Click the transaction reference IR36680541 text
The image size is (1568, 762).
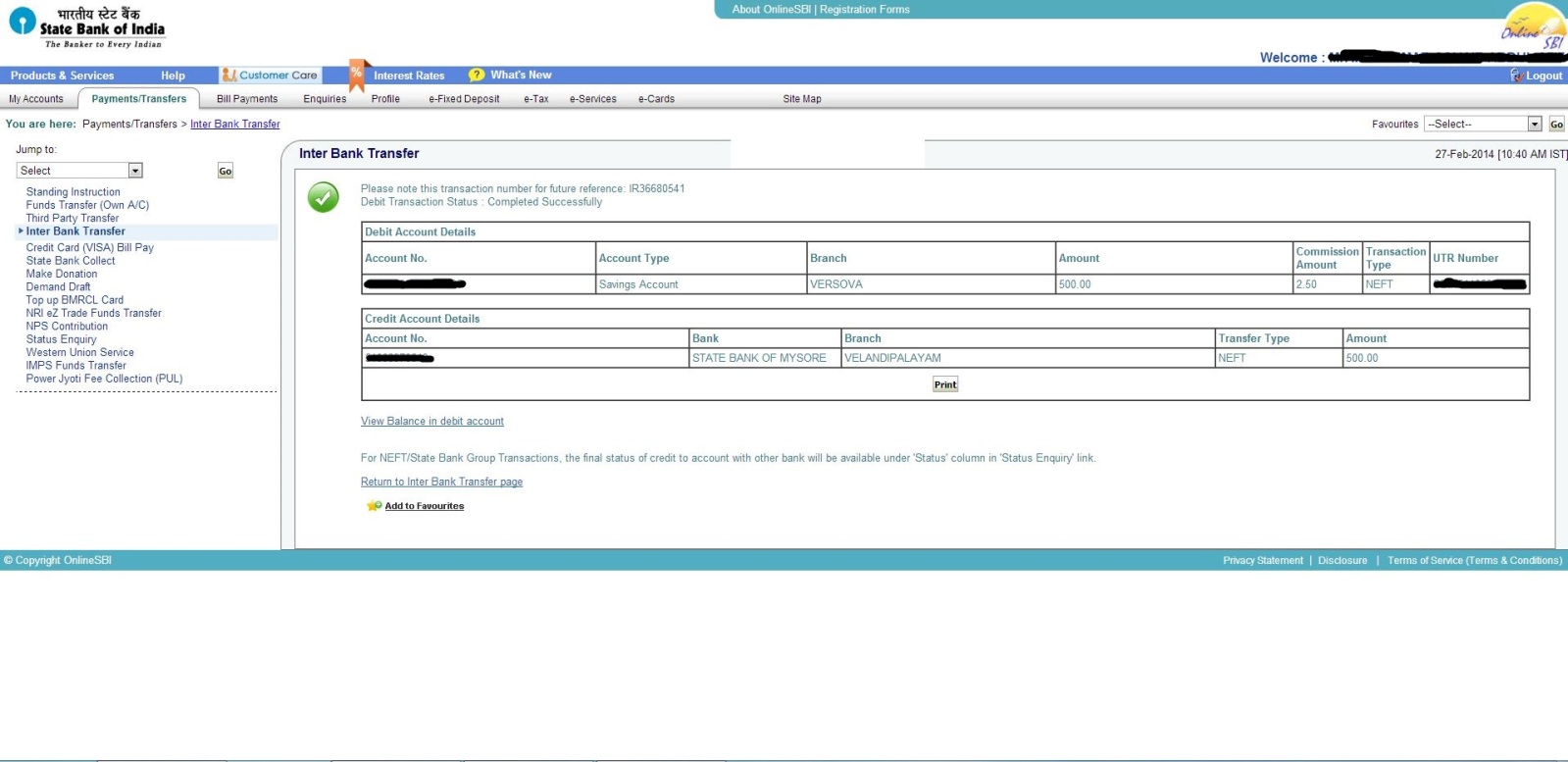pyautogui.click(x=657, y=188)
